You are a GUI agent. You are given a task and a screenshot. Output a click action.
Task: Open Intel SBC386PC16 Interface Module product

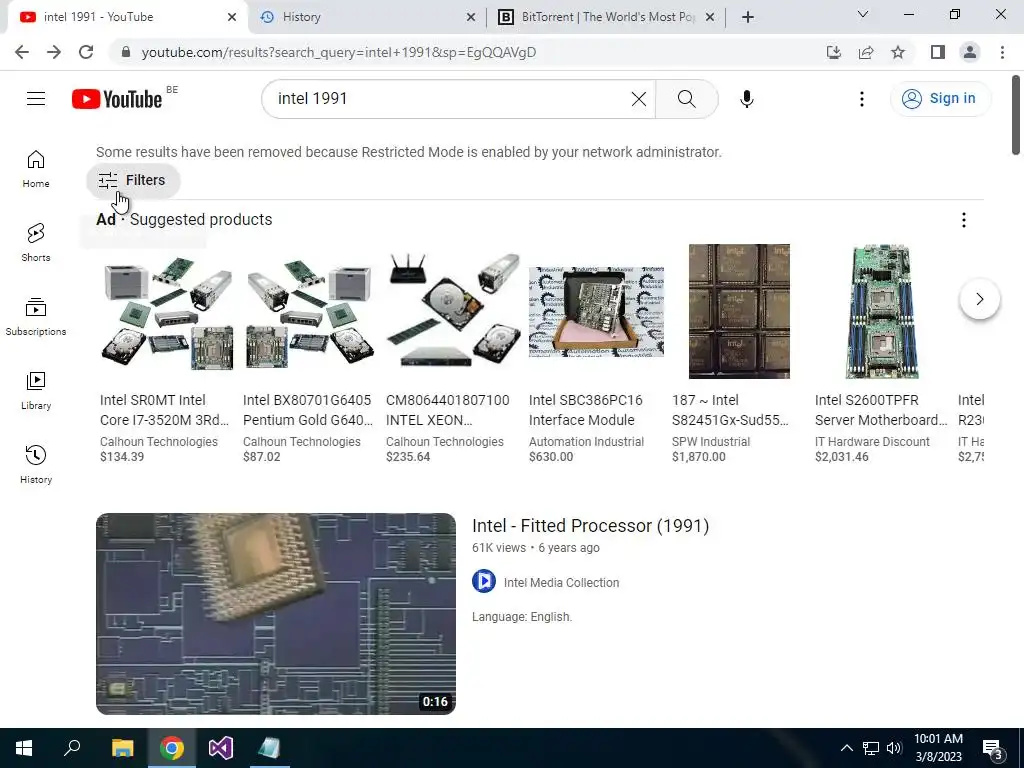586,410
